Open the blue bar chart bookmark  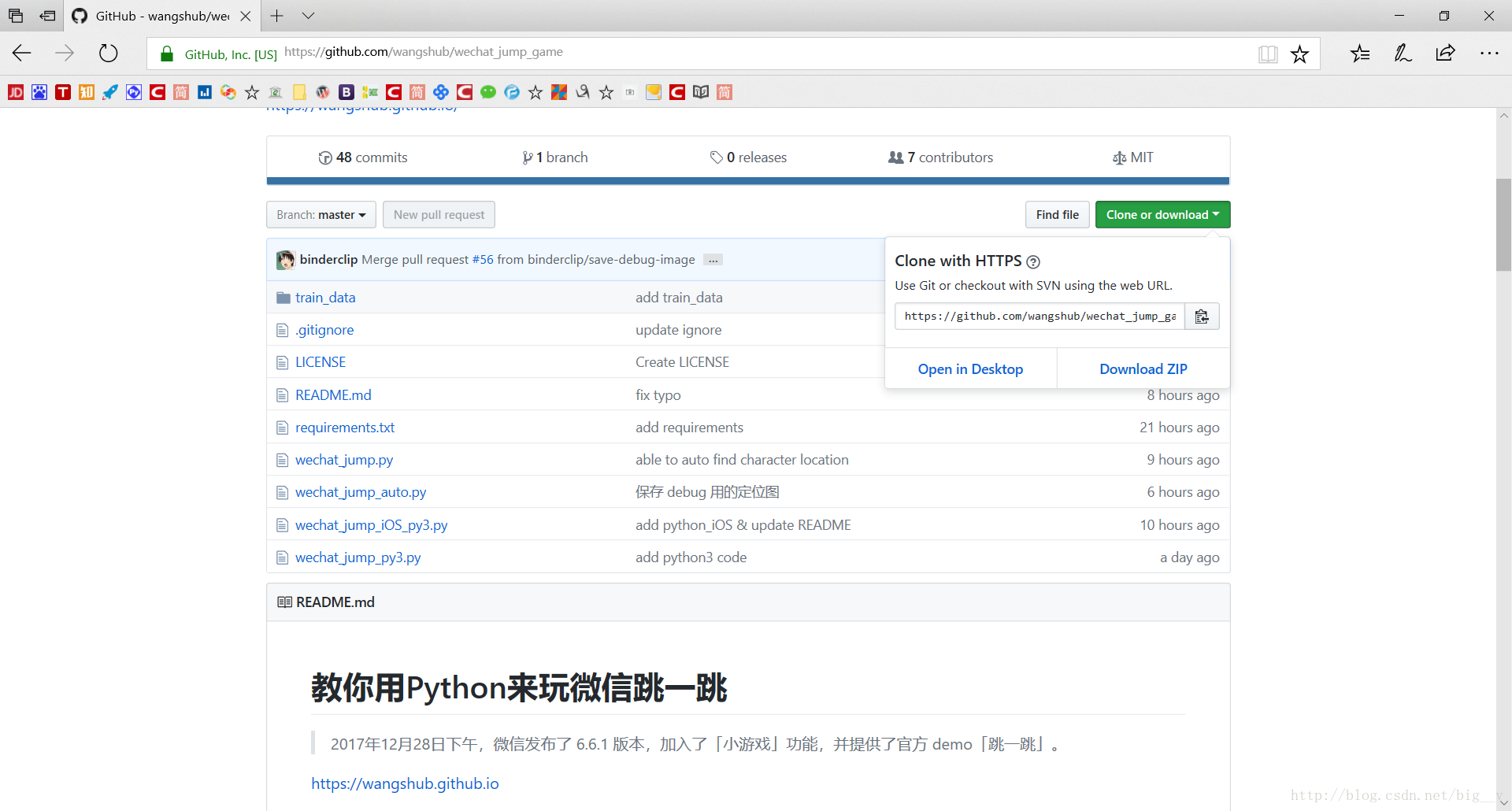pos(205,92)
